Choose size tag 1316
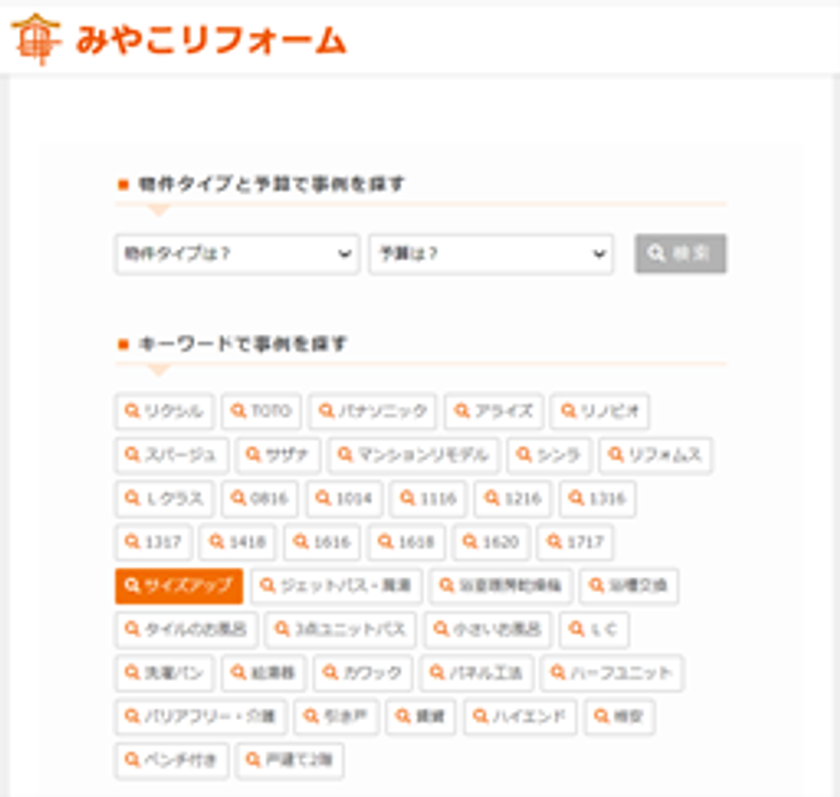This screenshot has height=797, width=840. click(598, 499)
